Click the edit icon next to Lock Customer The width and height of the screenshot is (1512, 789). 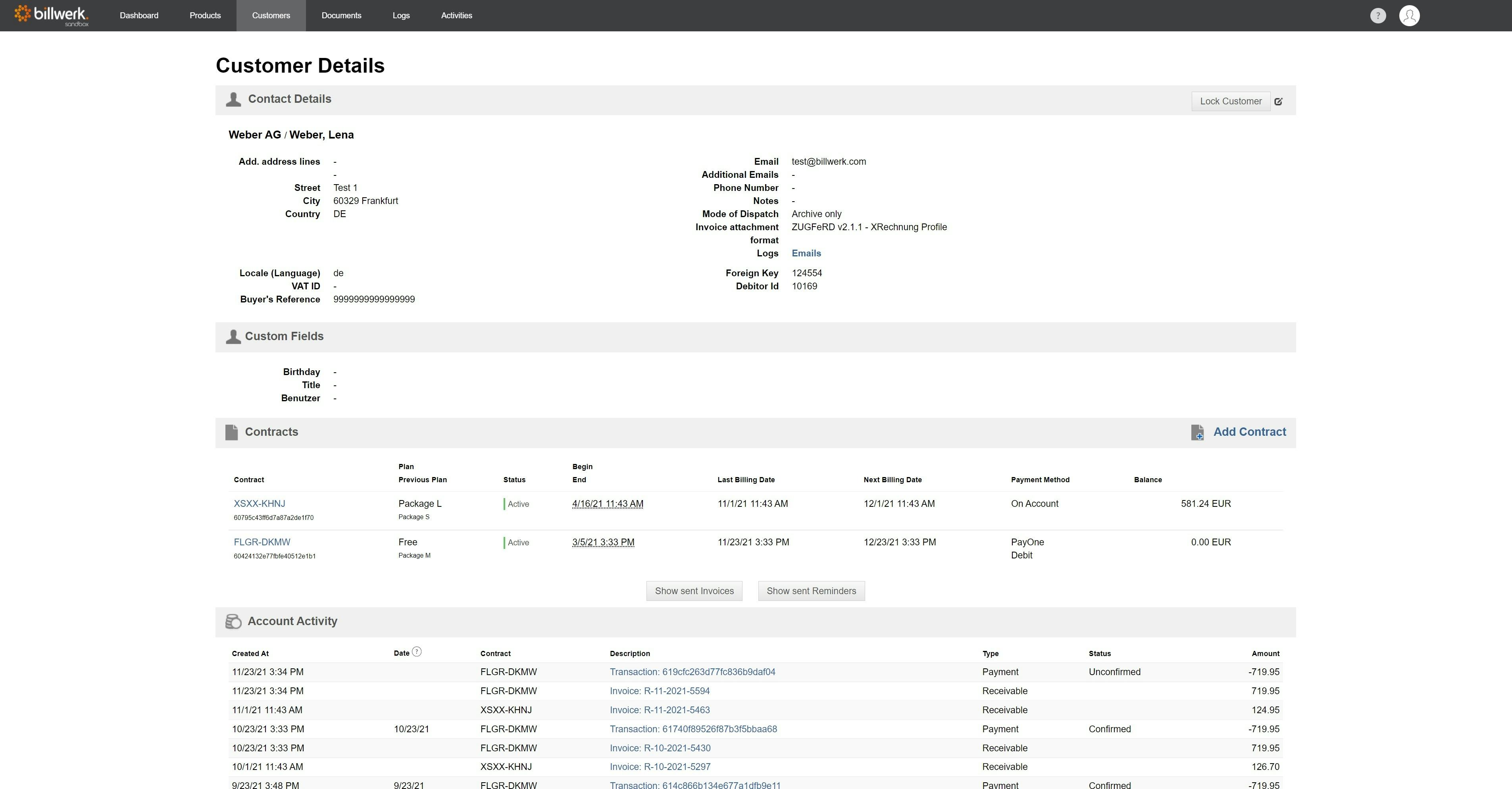pos(1278,101)
